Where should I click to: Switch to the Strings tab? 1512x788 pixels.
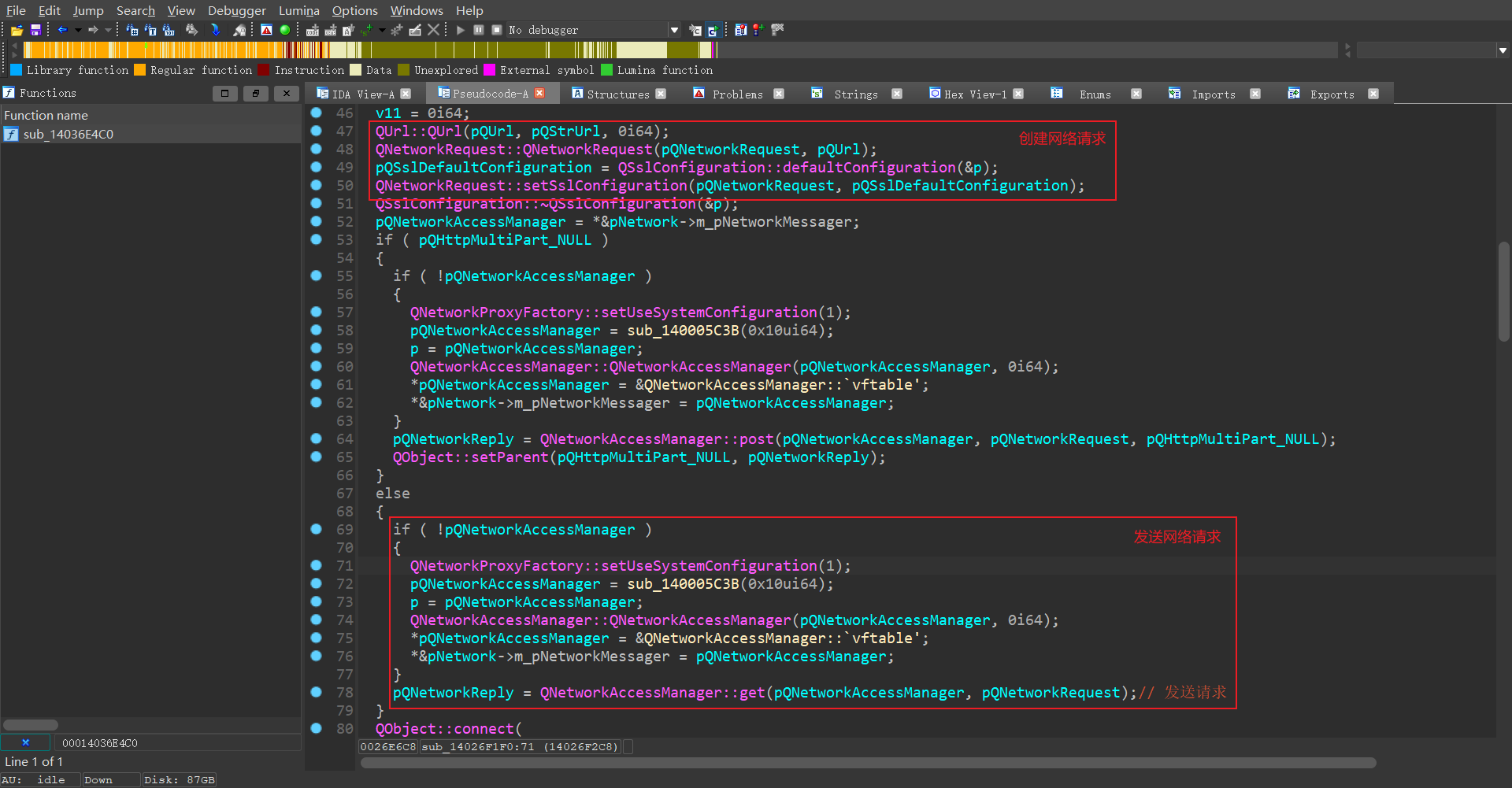pos(855,94)
